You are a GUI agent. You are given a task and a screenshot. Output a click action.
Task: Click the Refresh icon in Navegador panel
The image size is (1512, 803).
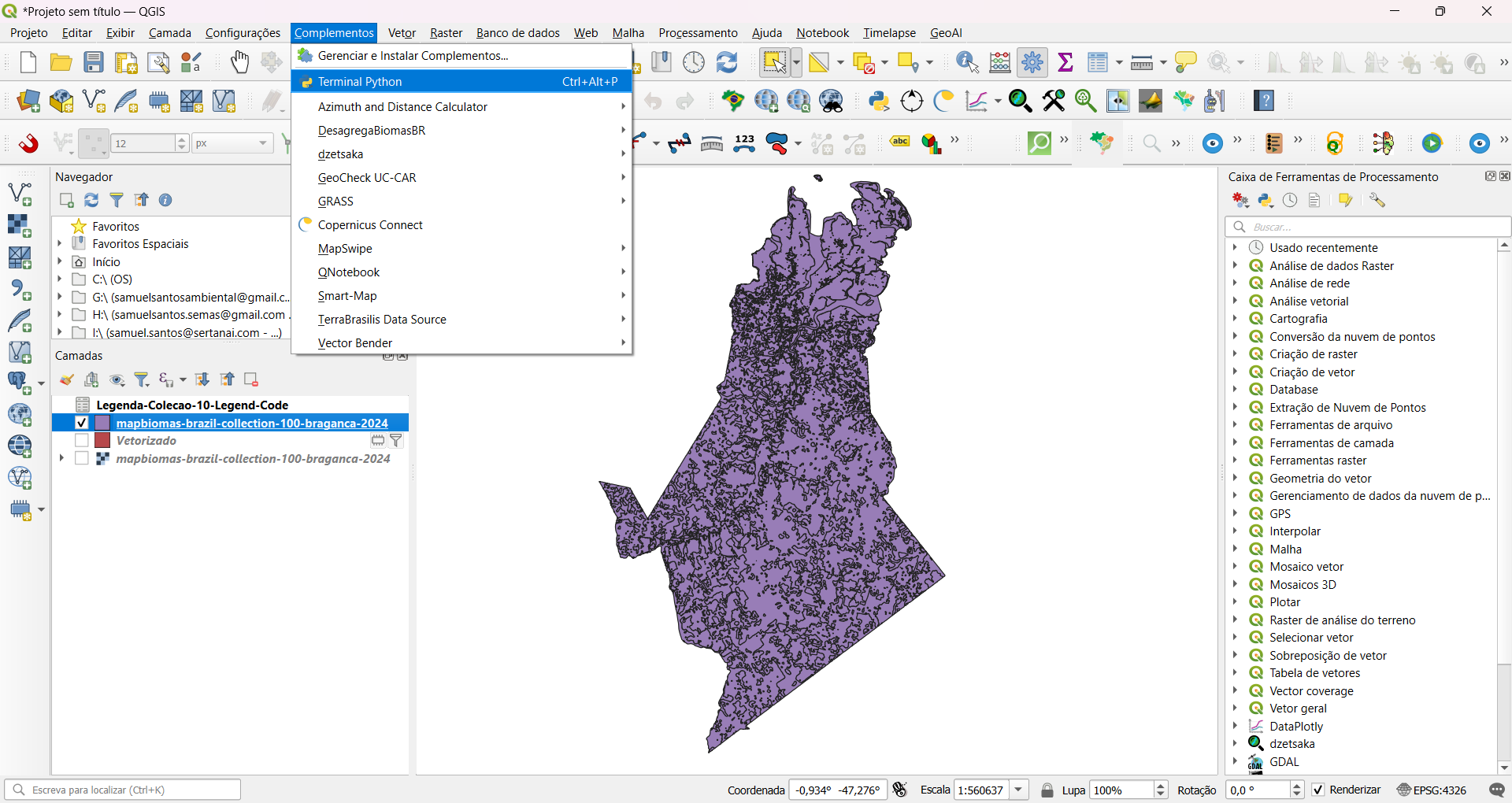91,200
